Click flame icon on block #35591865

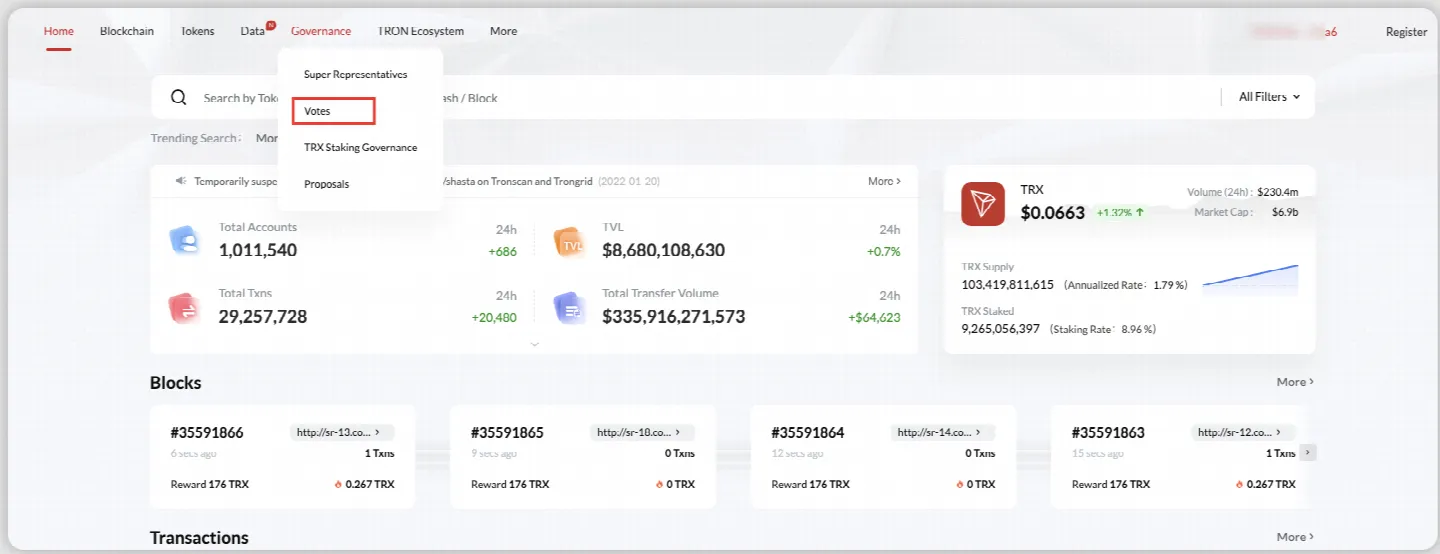click(x=659, y=484)
